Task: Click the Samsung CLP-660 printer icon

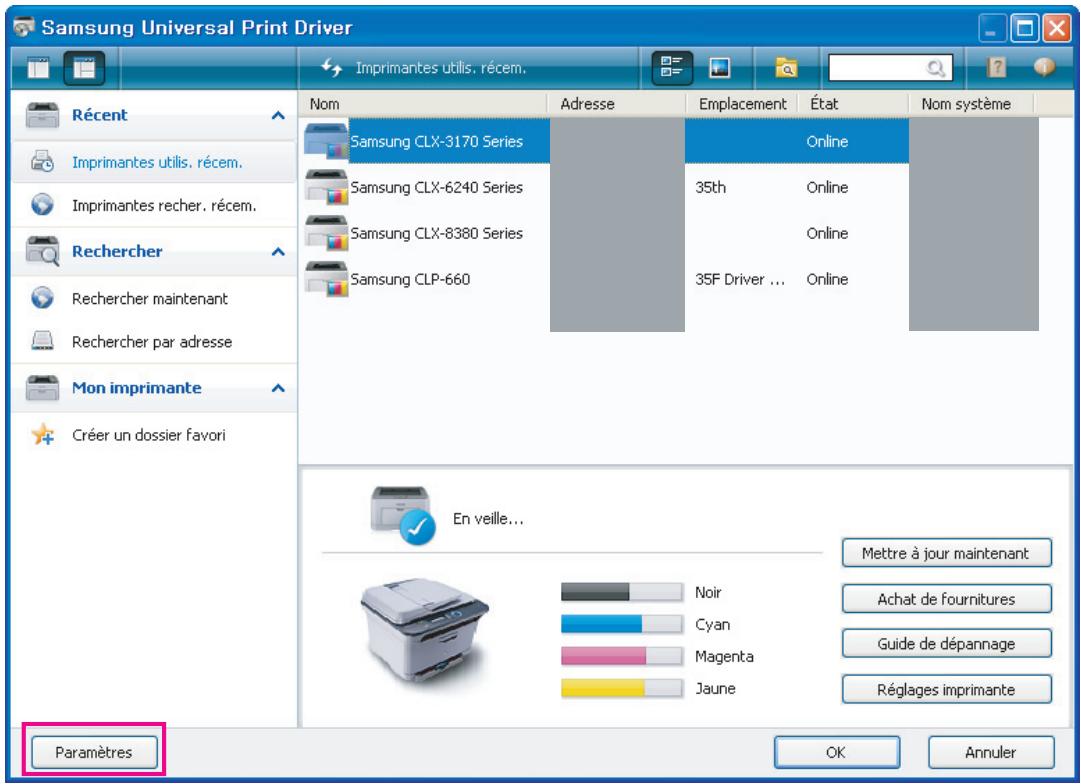Action: (327, 279)
